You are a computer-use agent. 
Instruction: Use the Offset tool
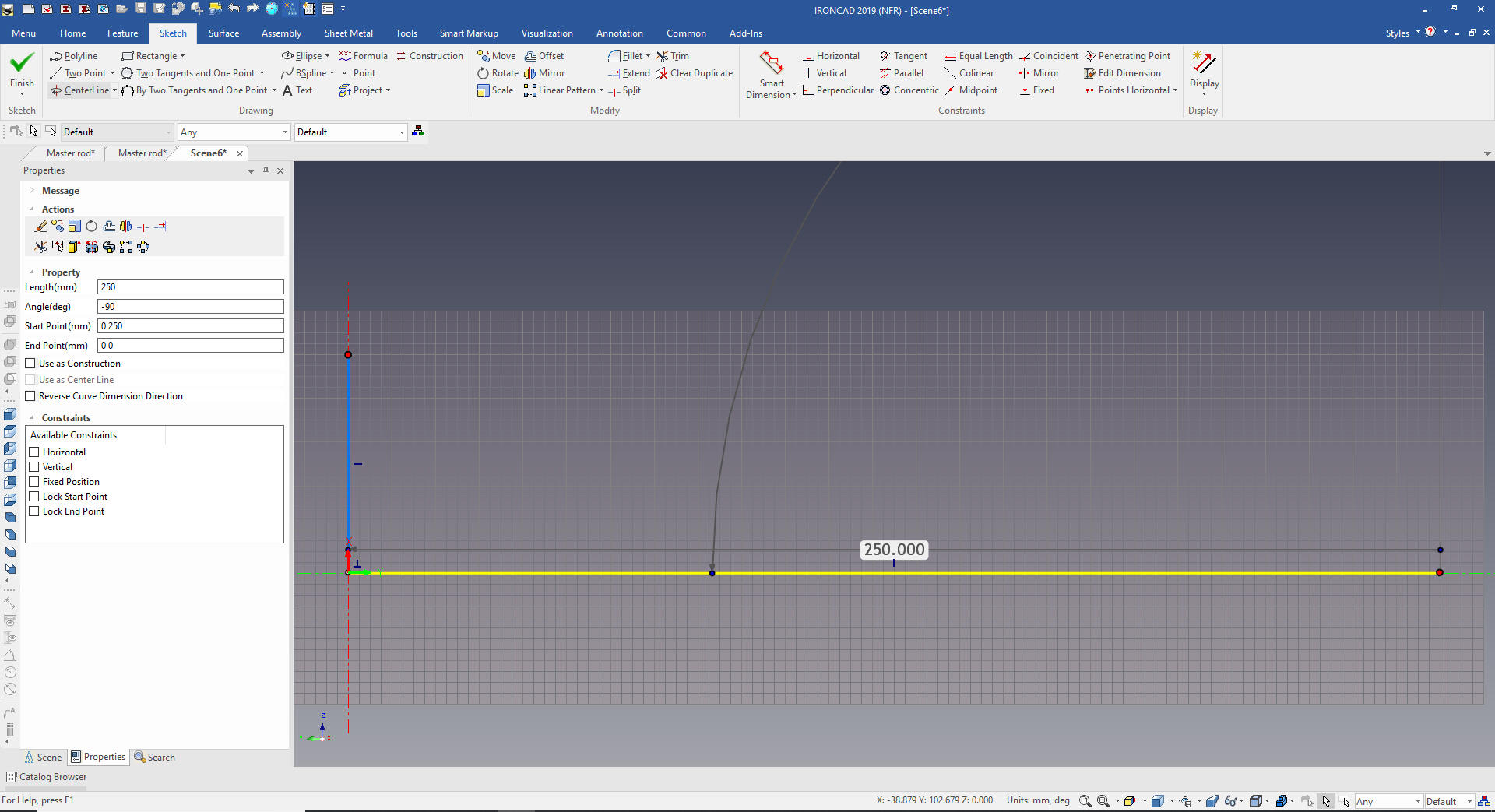point(544,56)
